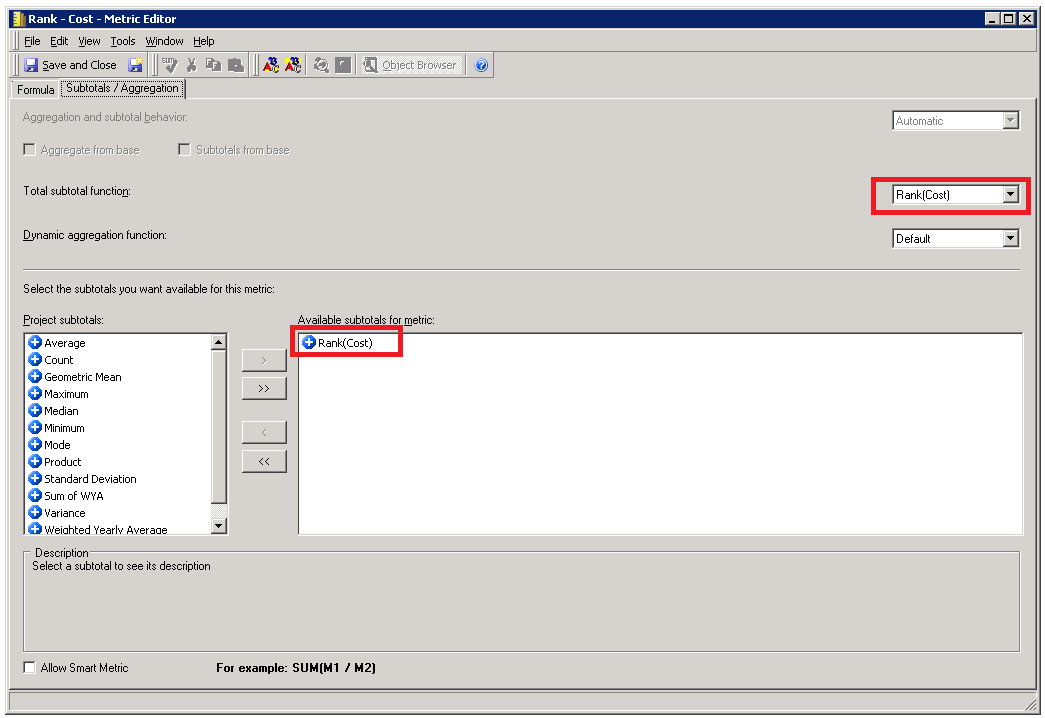Image resolution: width=1045 pixels, height=718 pixels.
Task: Click the Save and Close toolbar button
Action: coord(70,65)
